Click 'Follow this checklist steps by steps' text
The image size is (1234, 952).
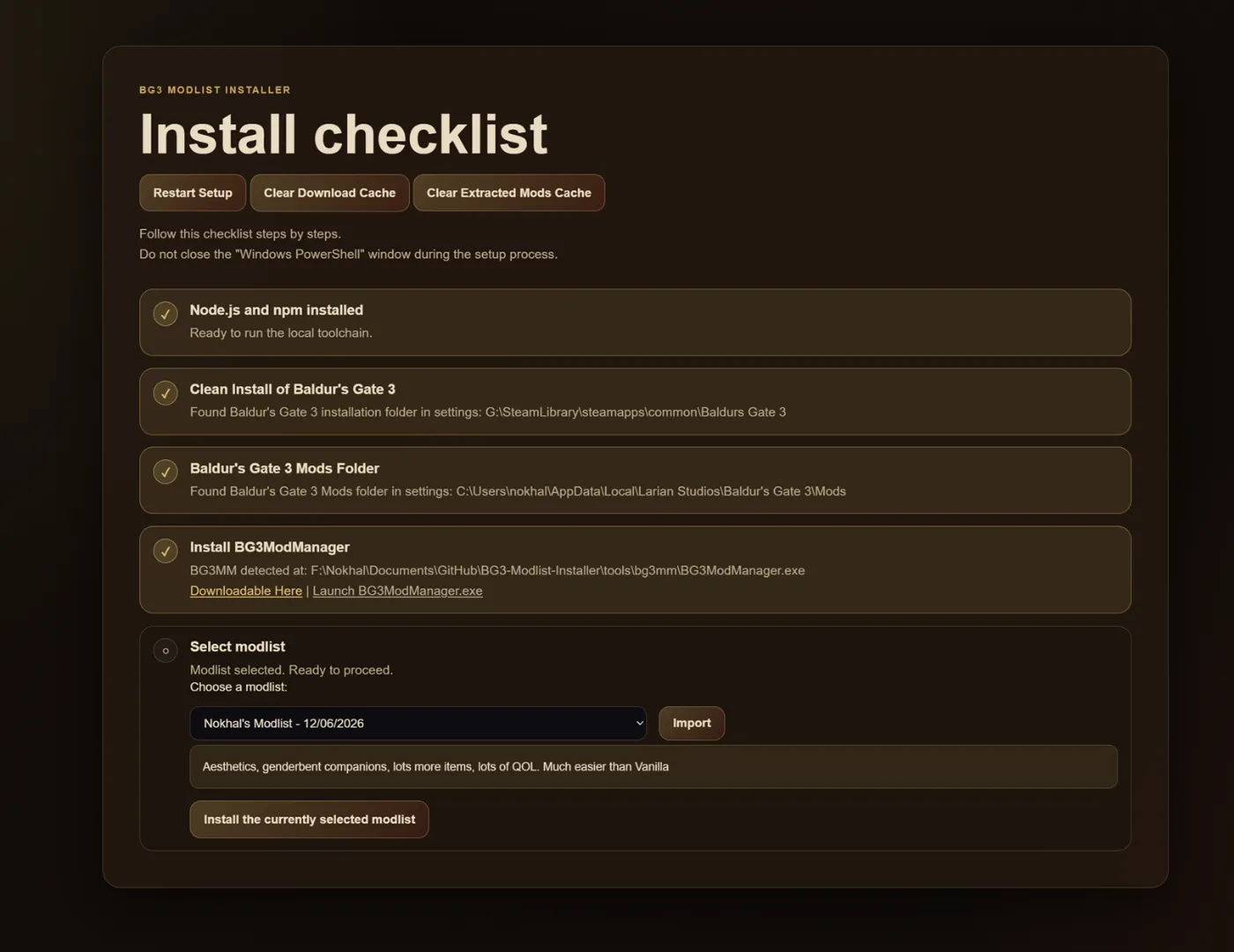click(240, 234)
